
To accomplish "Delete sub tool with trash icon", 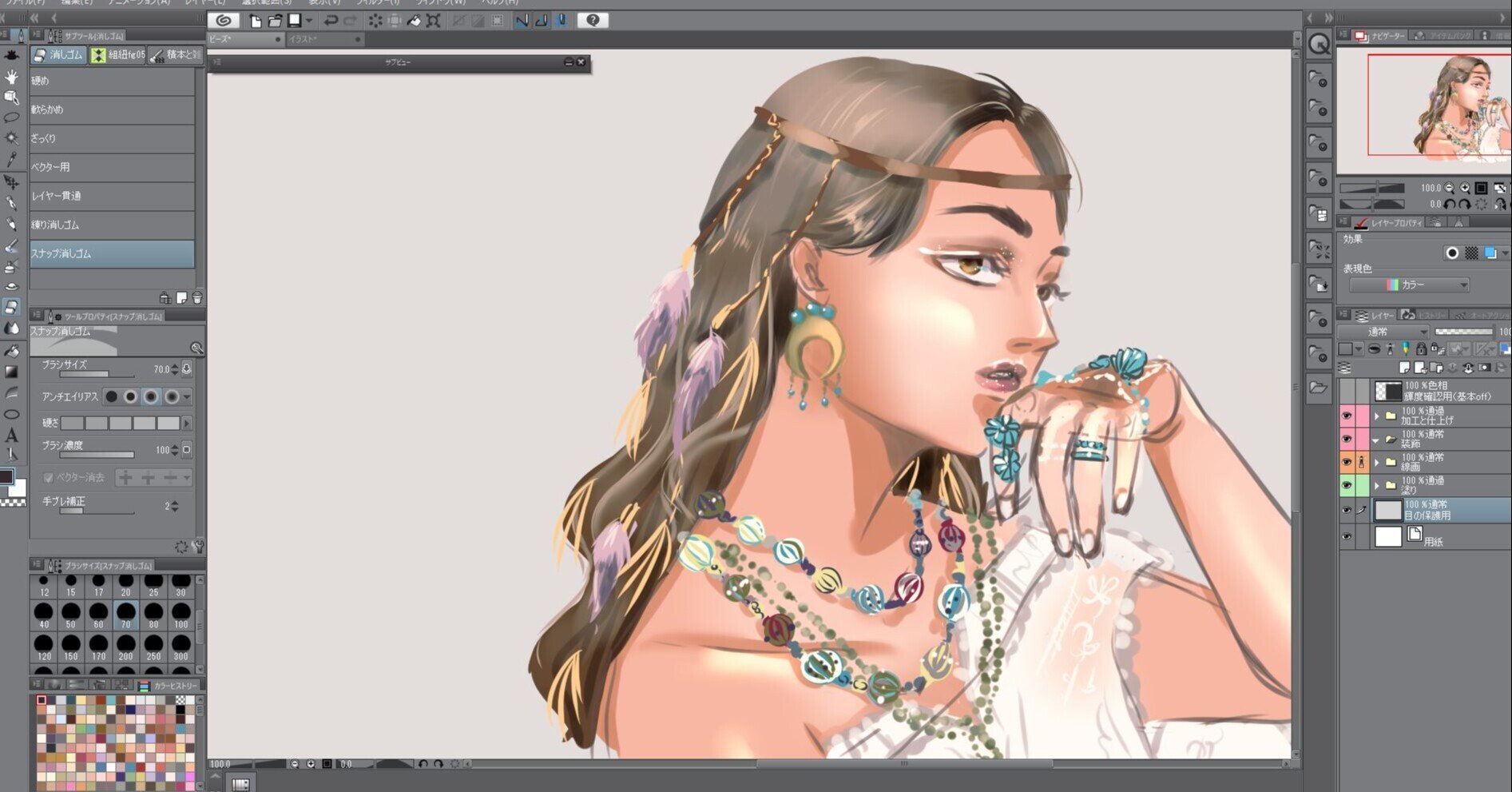I will click(197, 298).
